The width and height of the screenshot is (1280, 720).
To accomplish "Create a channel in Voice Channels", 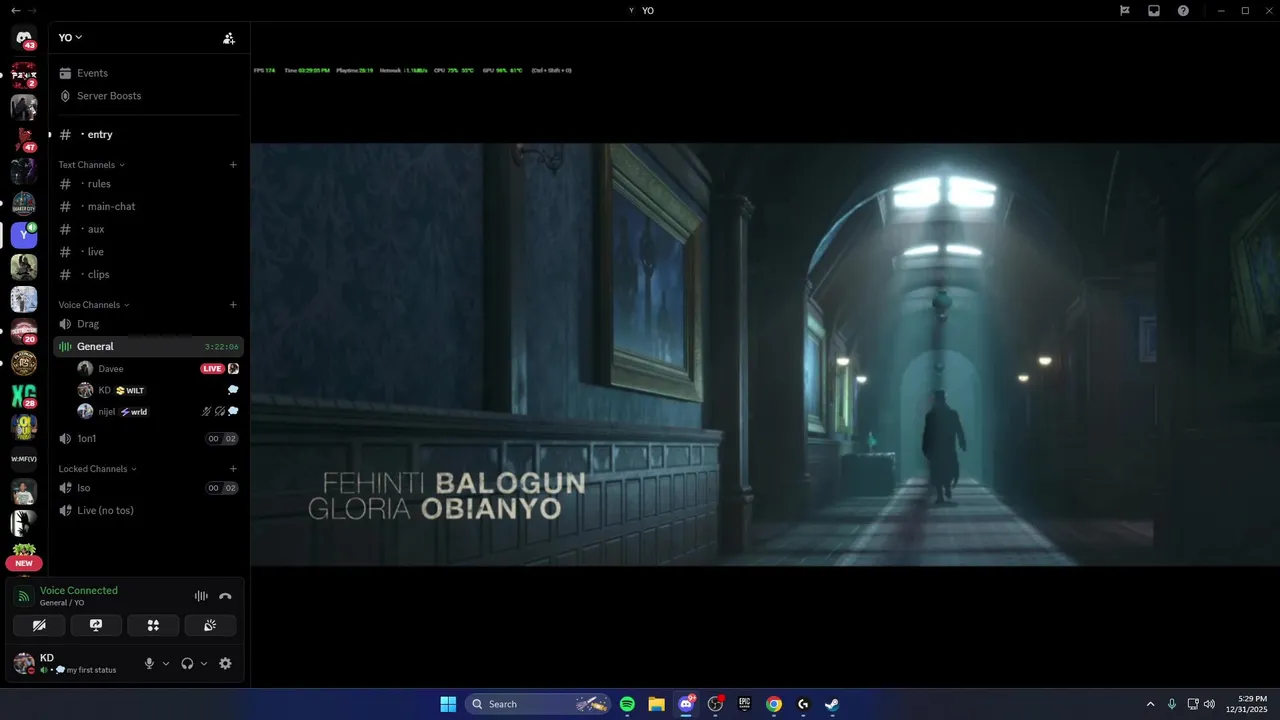I will [233, 304].
